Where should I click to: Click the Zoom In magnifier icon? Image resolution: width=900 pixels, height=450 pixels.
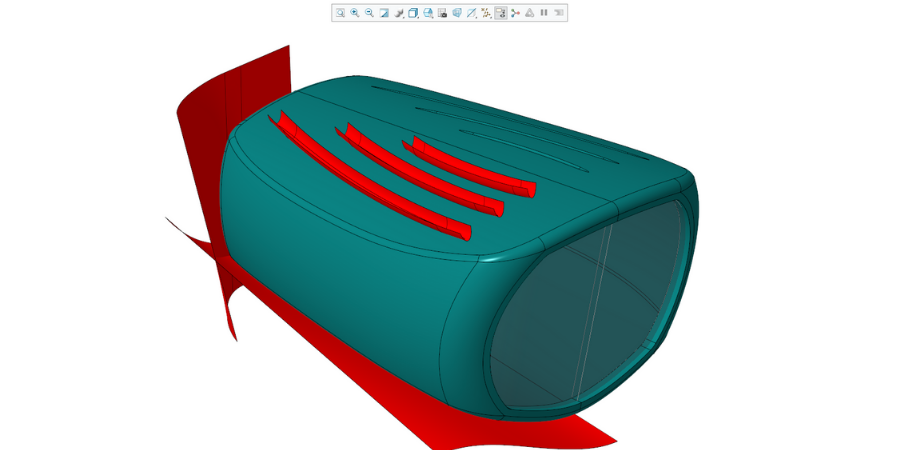[355, 13]
